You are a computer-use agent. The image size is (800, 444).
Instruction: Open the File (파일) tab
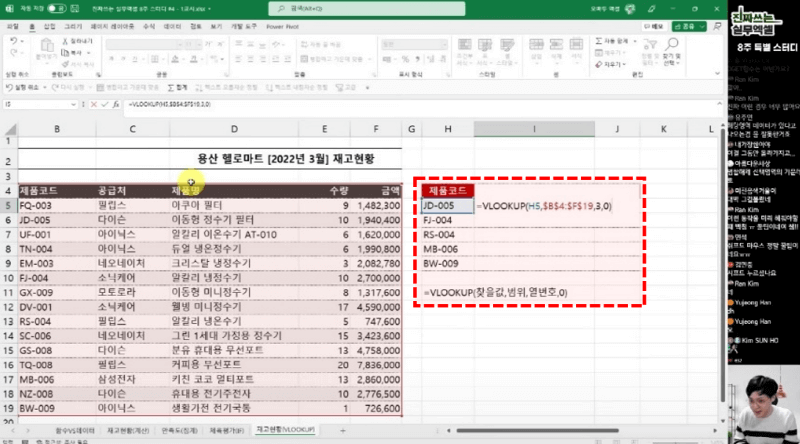pos(13,27)
